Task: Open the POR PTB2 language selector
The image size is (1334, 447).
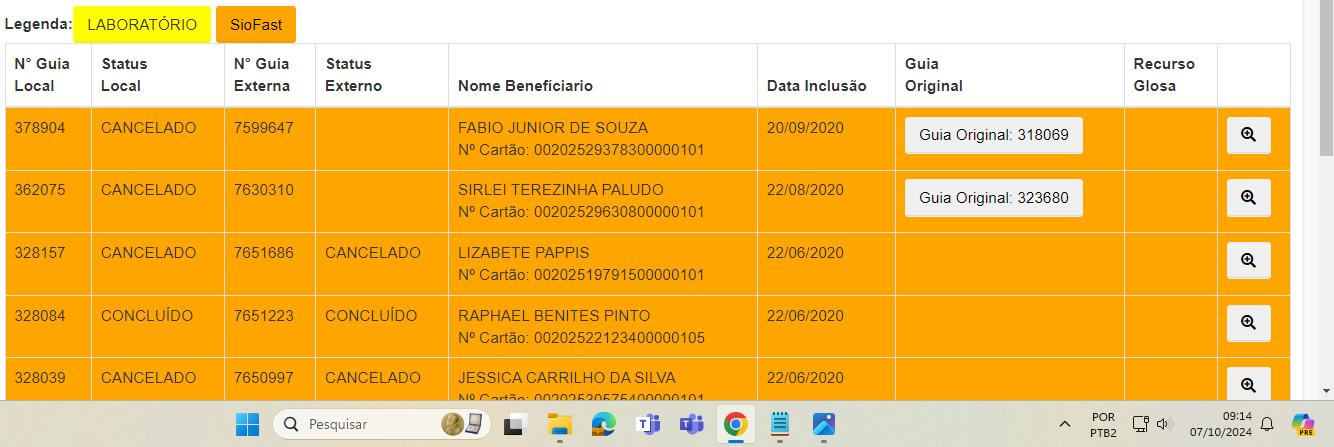Action: click(x=1103, y=424)
